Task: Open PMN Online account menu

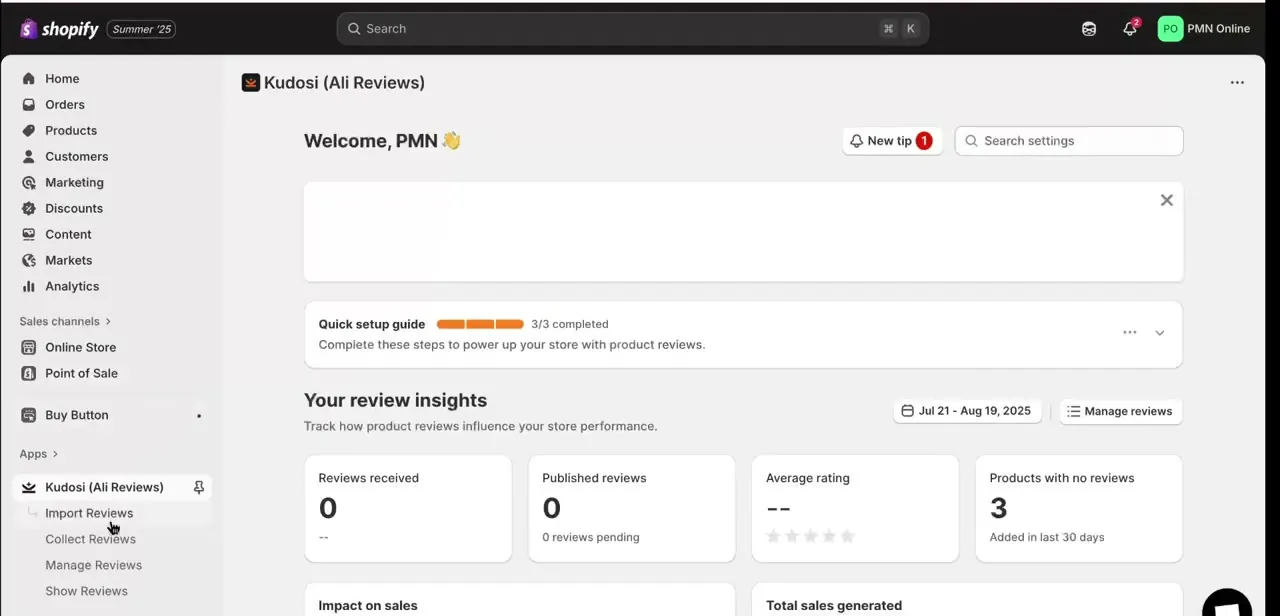Action: pos(1204,29)
